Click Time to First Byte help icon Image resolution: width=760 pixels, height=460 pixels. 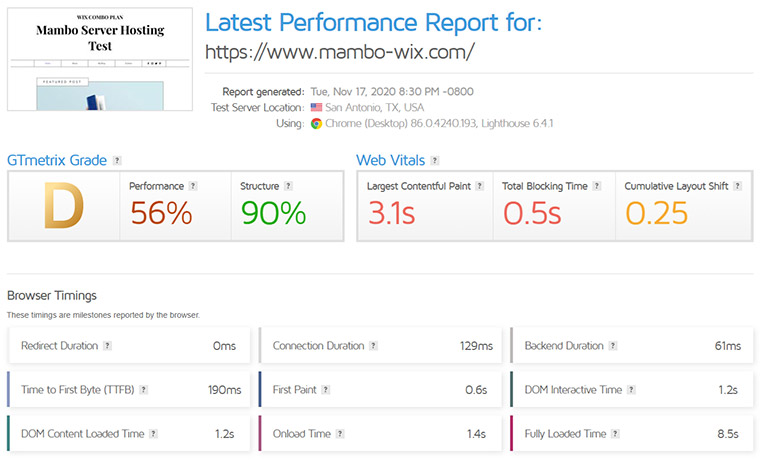pyautogui.click(x=143, y=390)
